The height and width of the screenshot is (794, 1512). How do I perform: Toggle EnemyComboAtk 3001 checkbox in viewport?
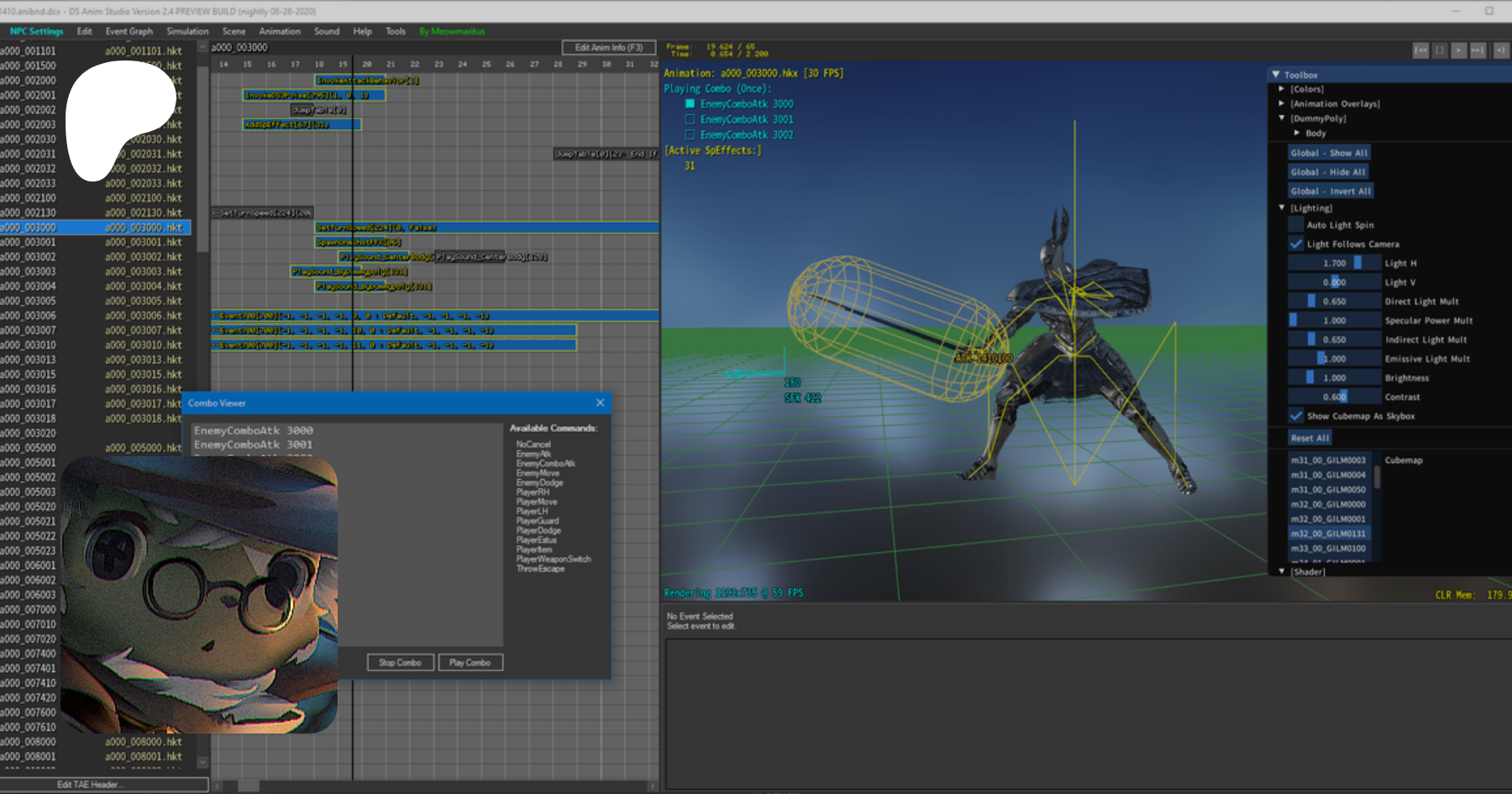click(x=690, y=119)
